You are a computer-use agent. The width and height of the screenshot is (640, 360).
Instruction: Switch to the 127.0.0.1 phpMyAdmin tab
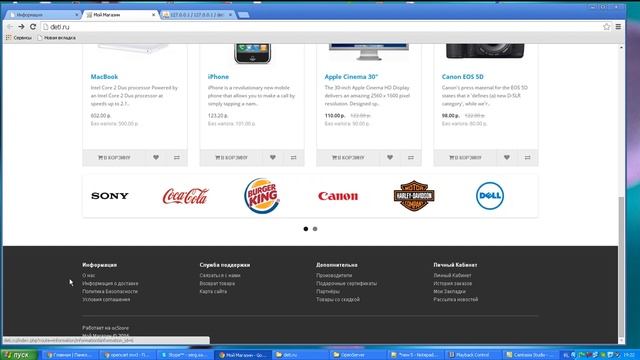[198, 15]
